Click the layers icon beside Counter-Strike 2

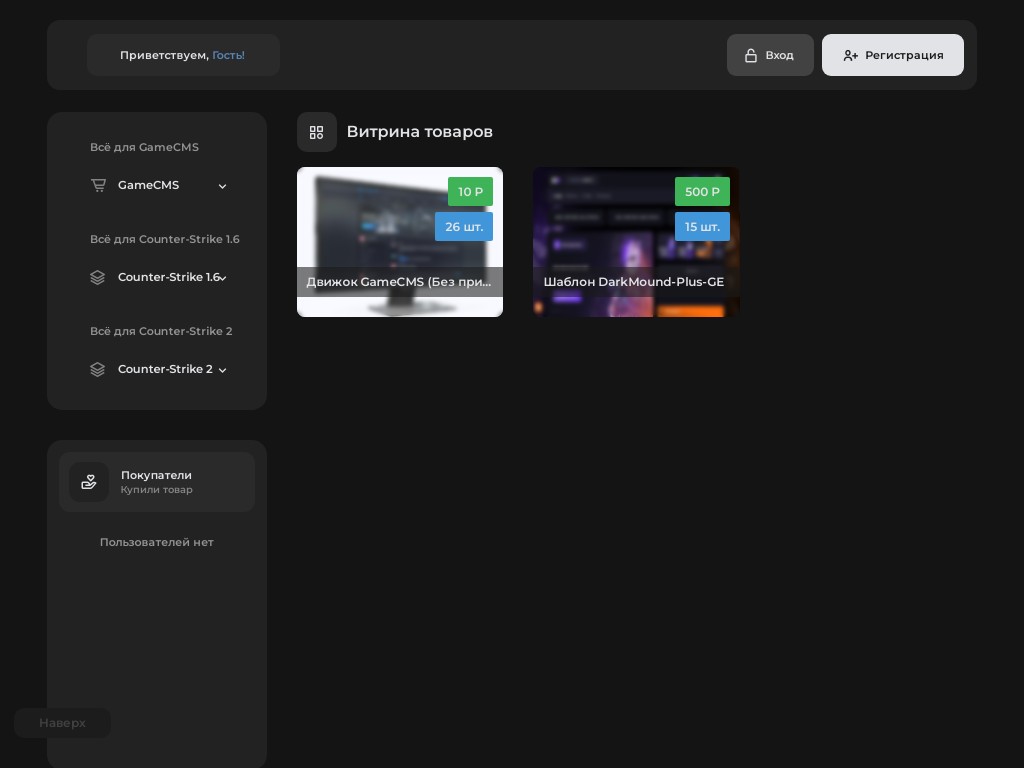click(98, 369)
